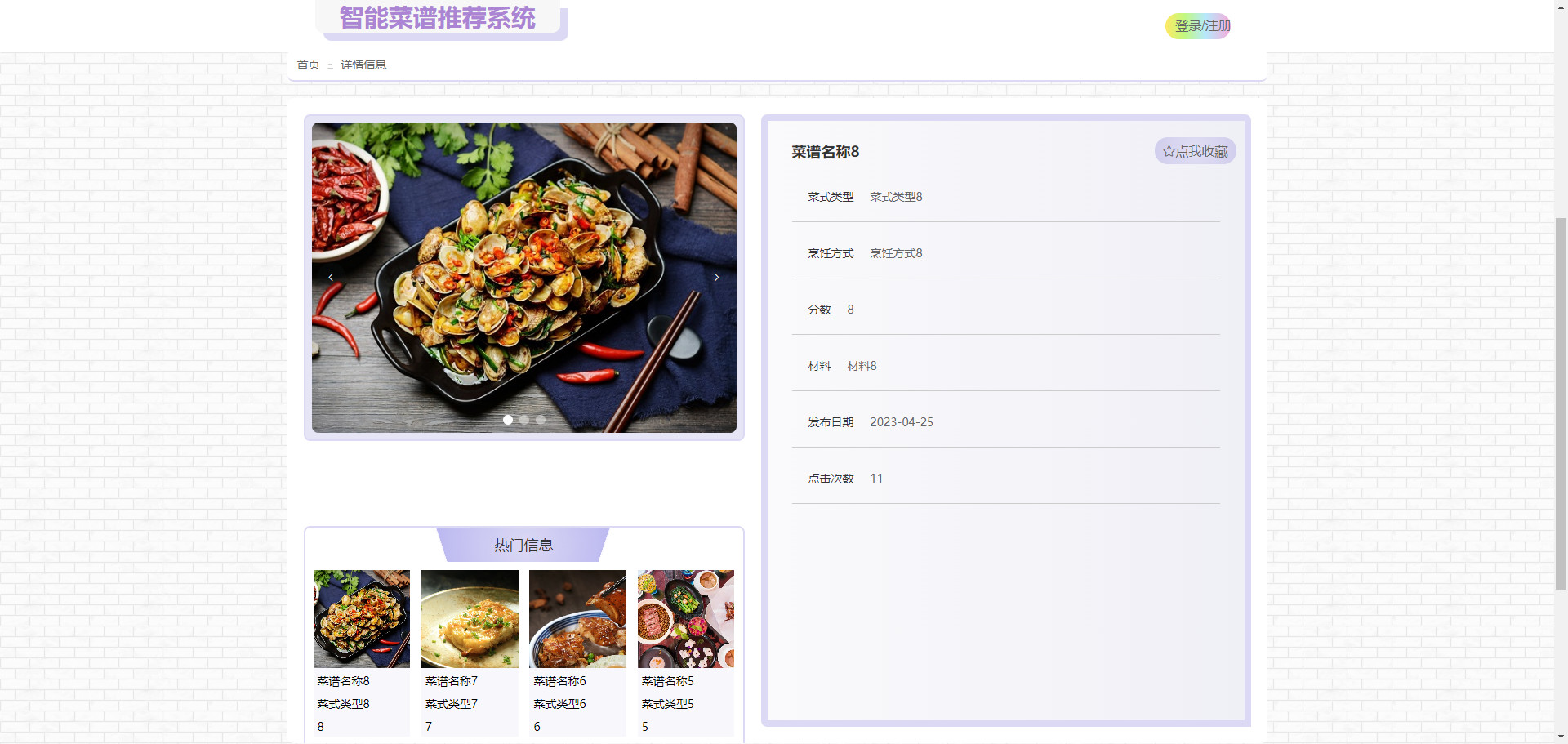The width and height of the screenshot is (1568, 744).
Task: Click the page vertical scrollbar thumb
Action: (1561, 403)
